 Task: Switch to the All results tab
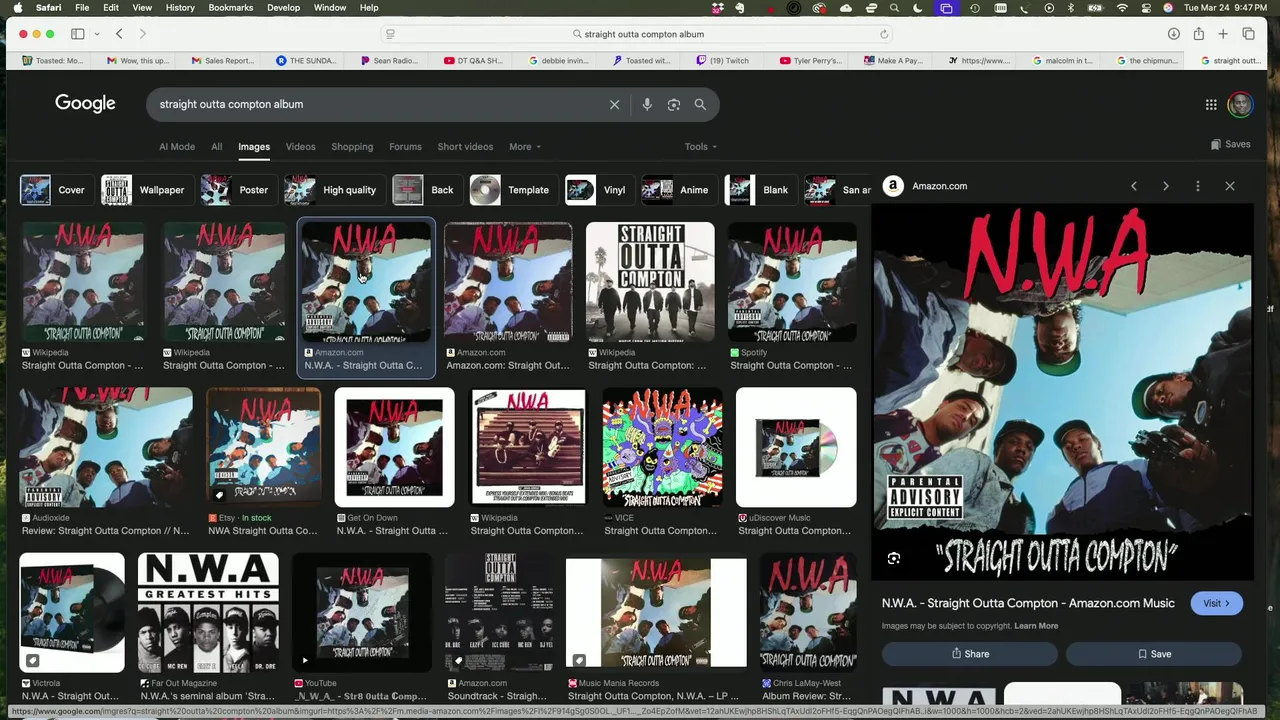click(x=216, y=147)
